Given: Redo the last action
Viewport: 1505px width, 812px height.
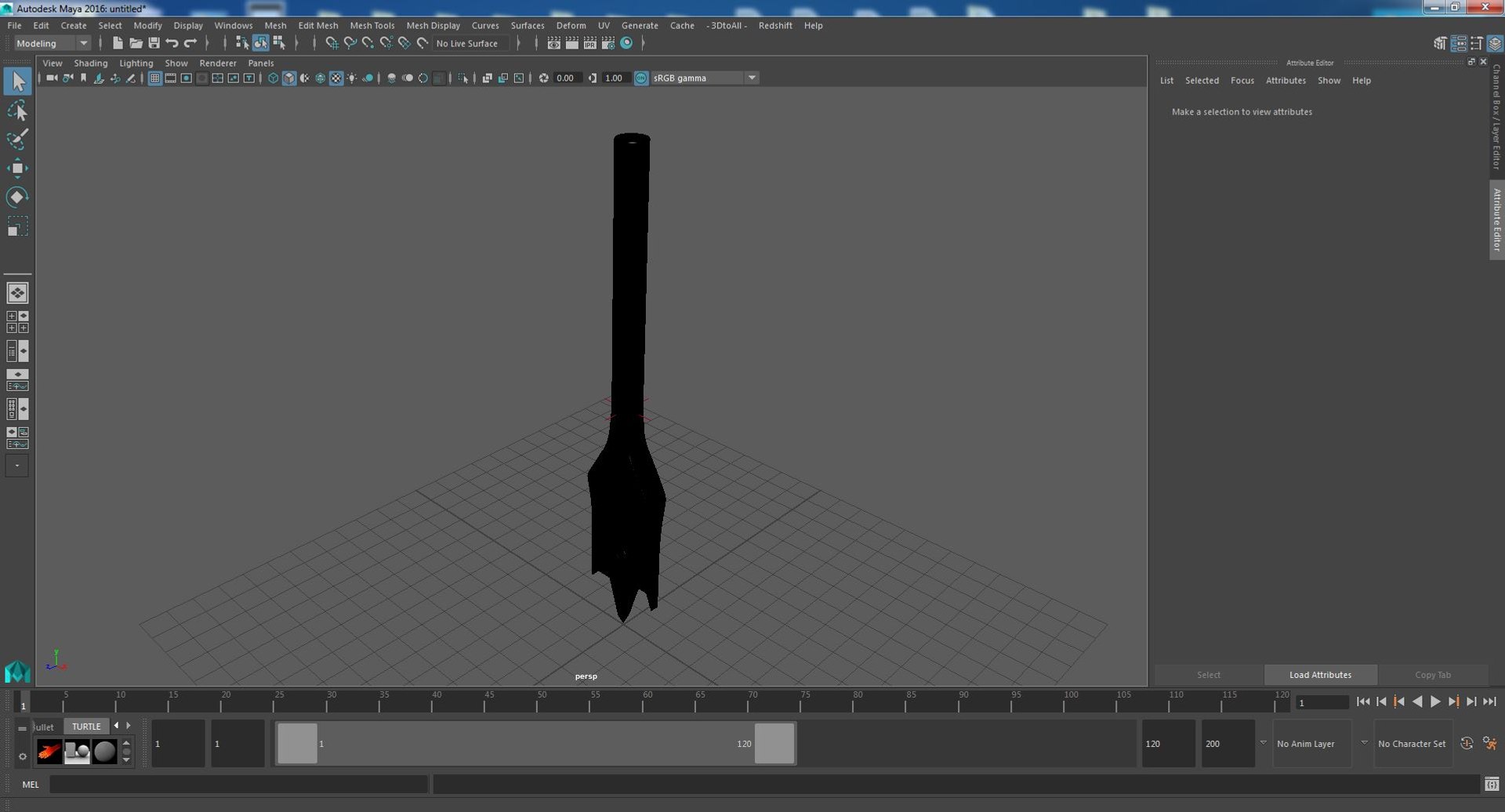Looking at the screenshot, I should click(190, 43).
